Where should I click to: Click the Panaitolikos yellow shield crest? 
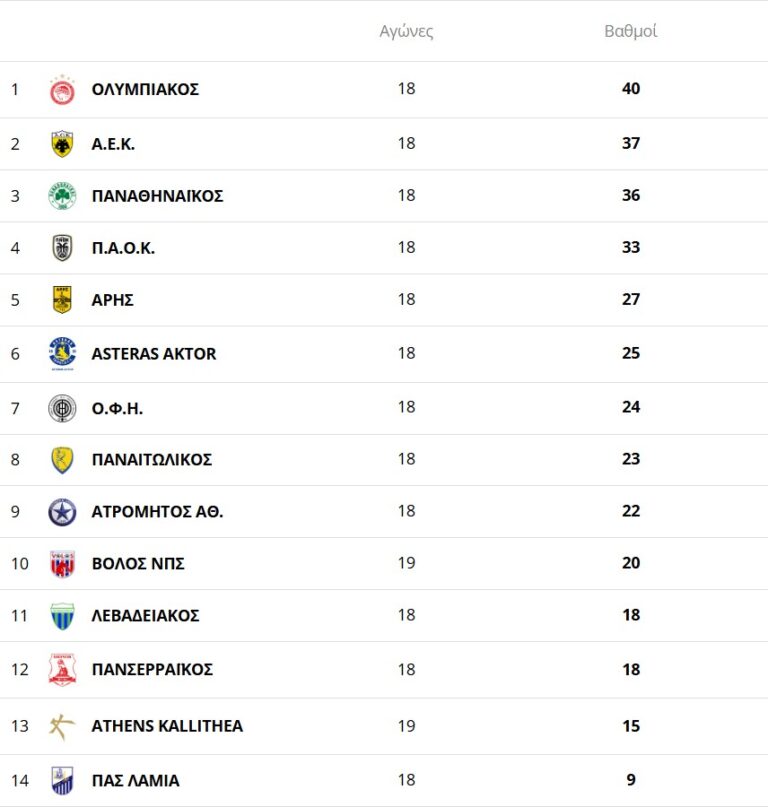point(62,460)
